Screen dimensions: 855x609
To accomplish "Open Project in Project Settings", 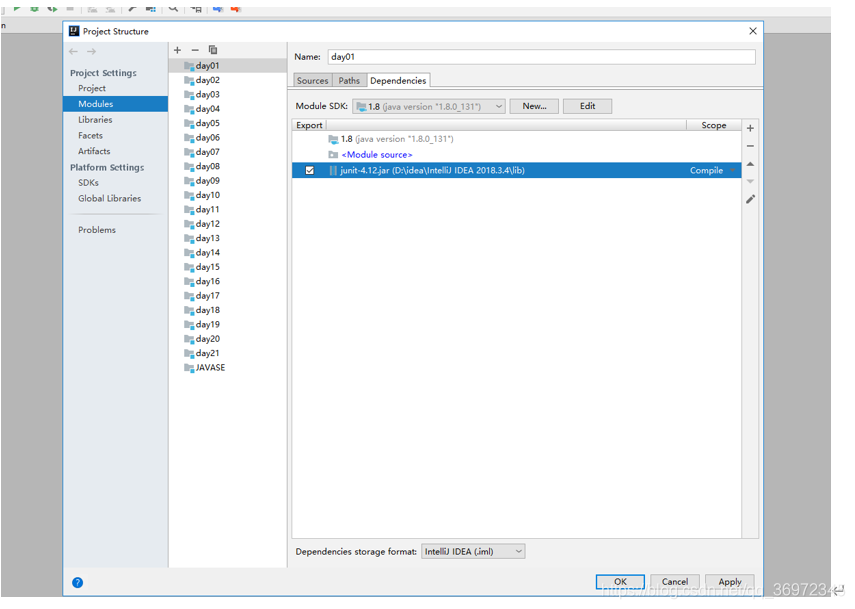I will 92,88.
